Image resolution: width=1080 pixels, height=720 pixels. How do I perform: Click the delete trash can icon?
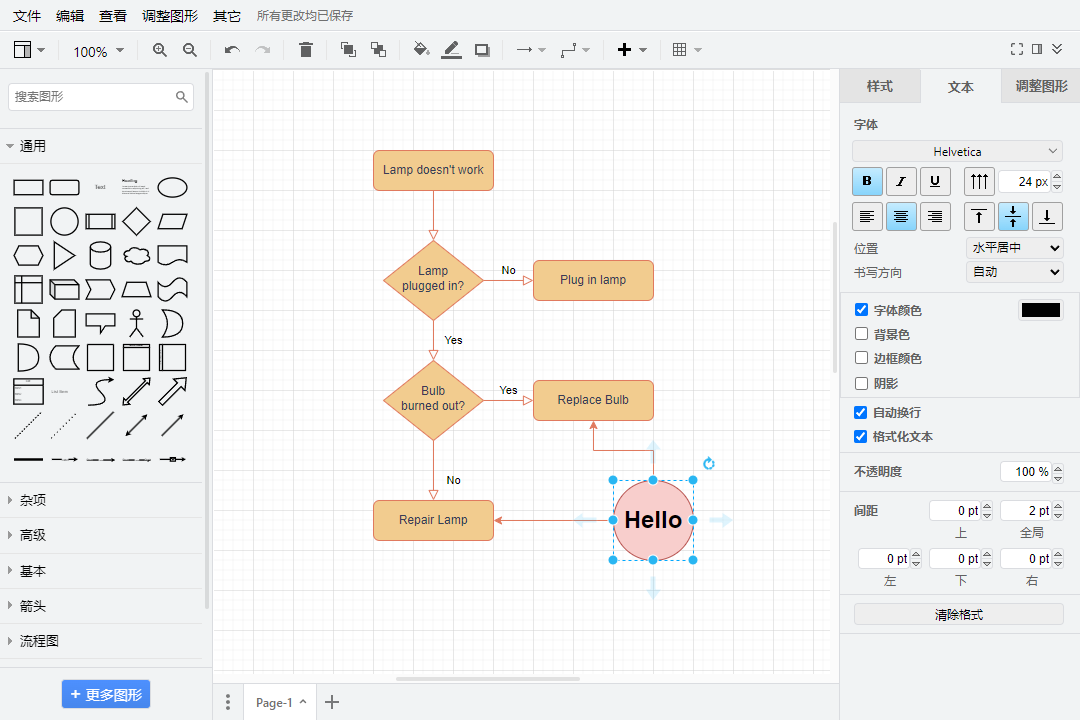(306, 50)
